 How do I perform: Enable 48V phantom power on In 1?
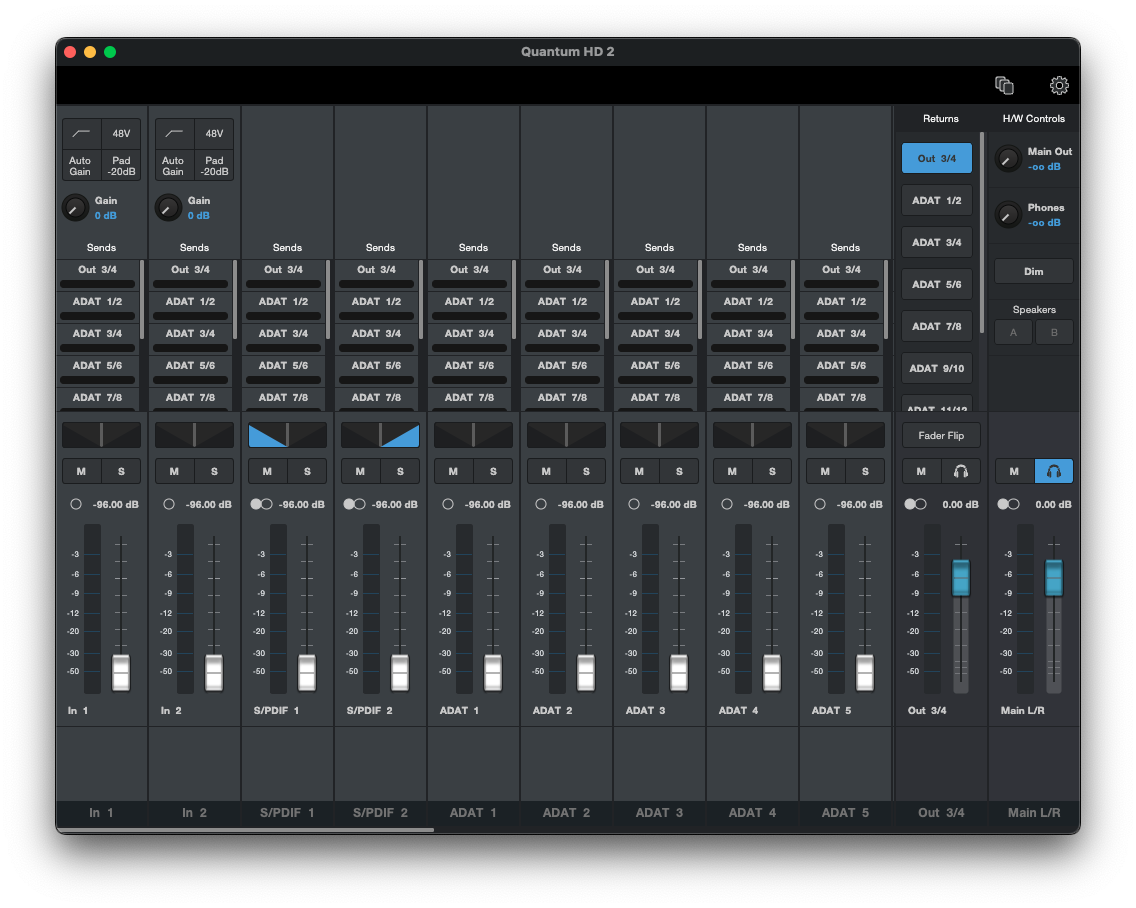[121, 133]
